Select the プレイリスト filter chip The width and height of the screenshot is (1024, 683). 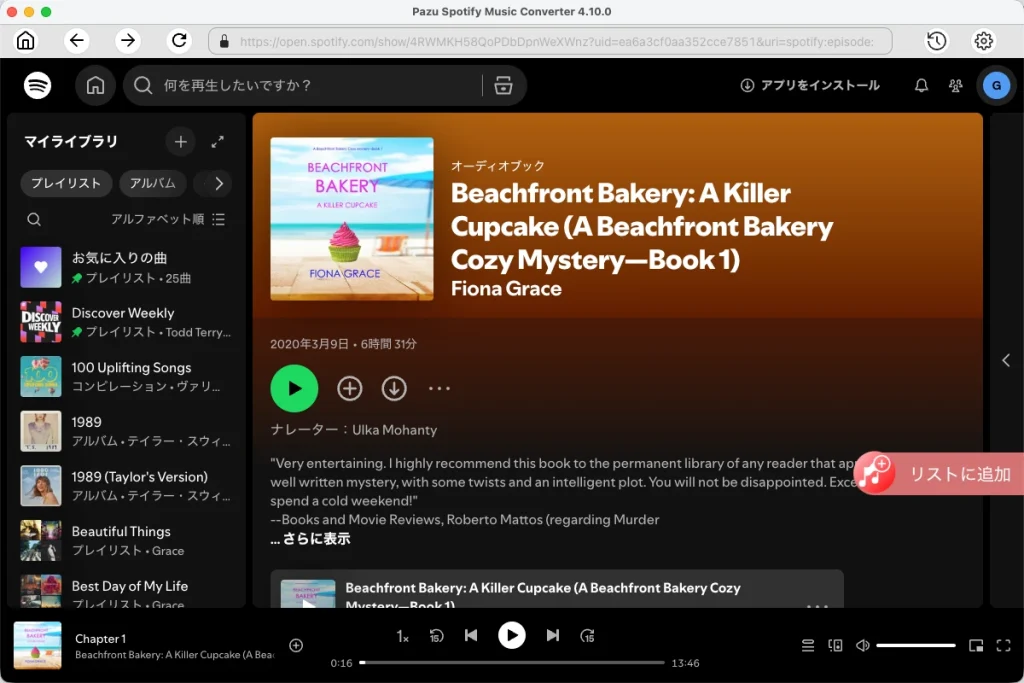66,183
